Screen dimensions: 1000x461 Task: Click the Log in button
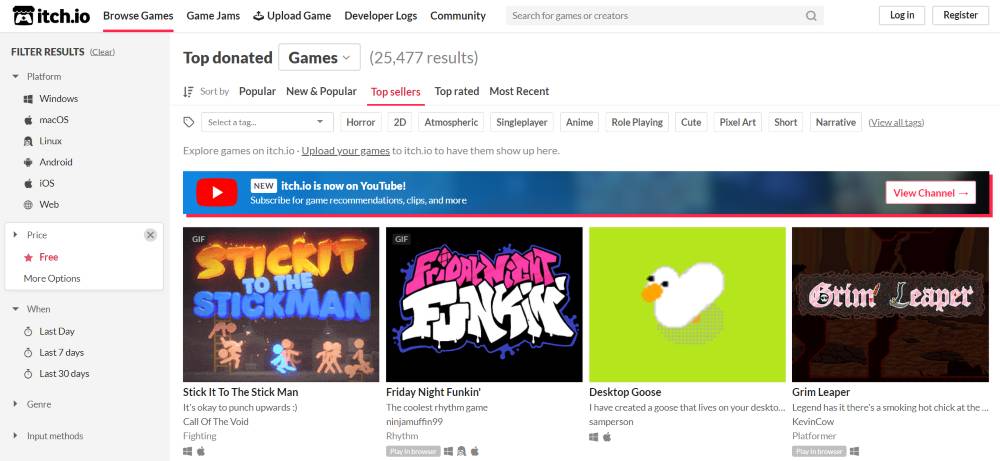pyautogui.click(x=902, y=15)
